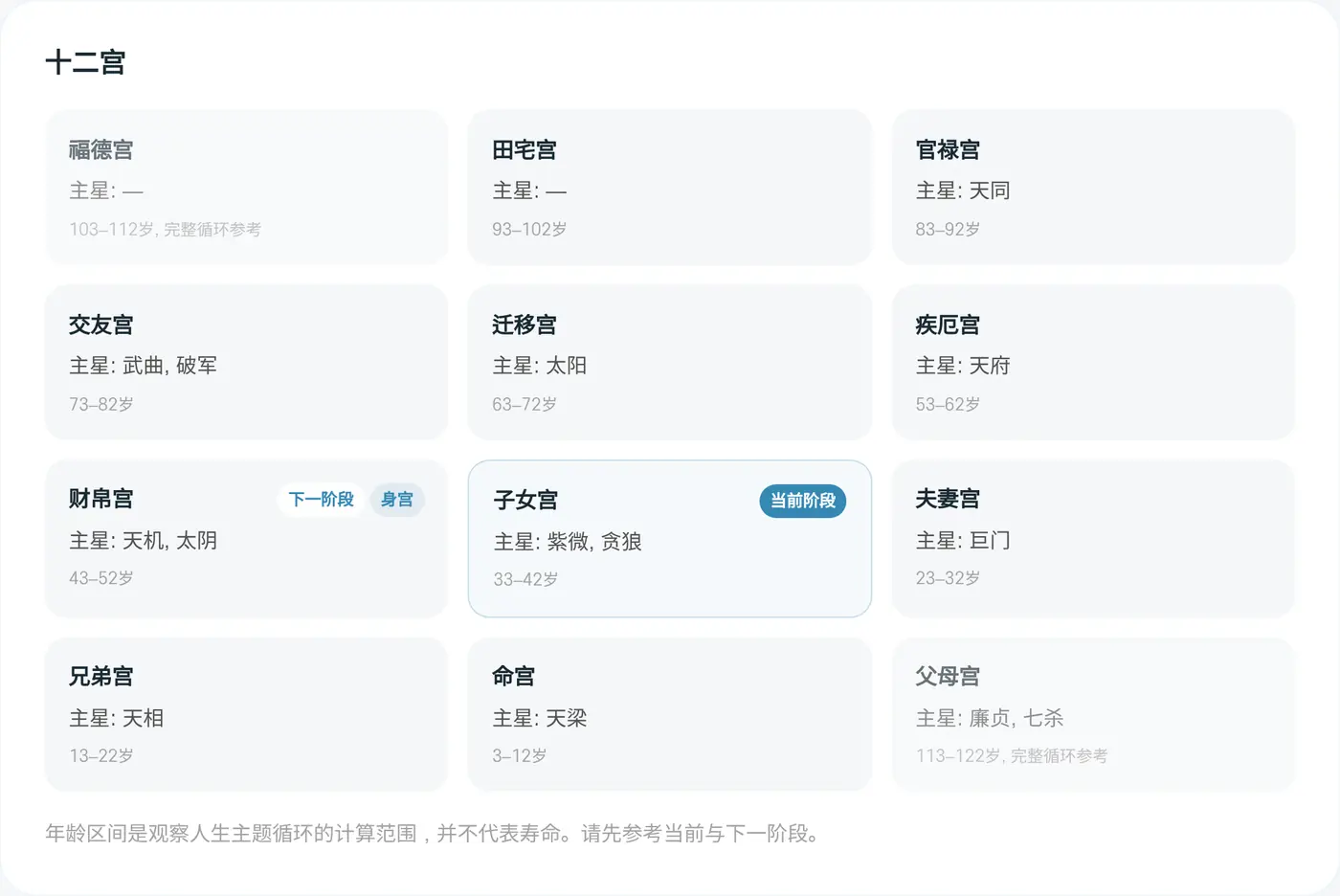Click text 103–112岁, 完整循环参考

(x=165, y=230)
